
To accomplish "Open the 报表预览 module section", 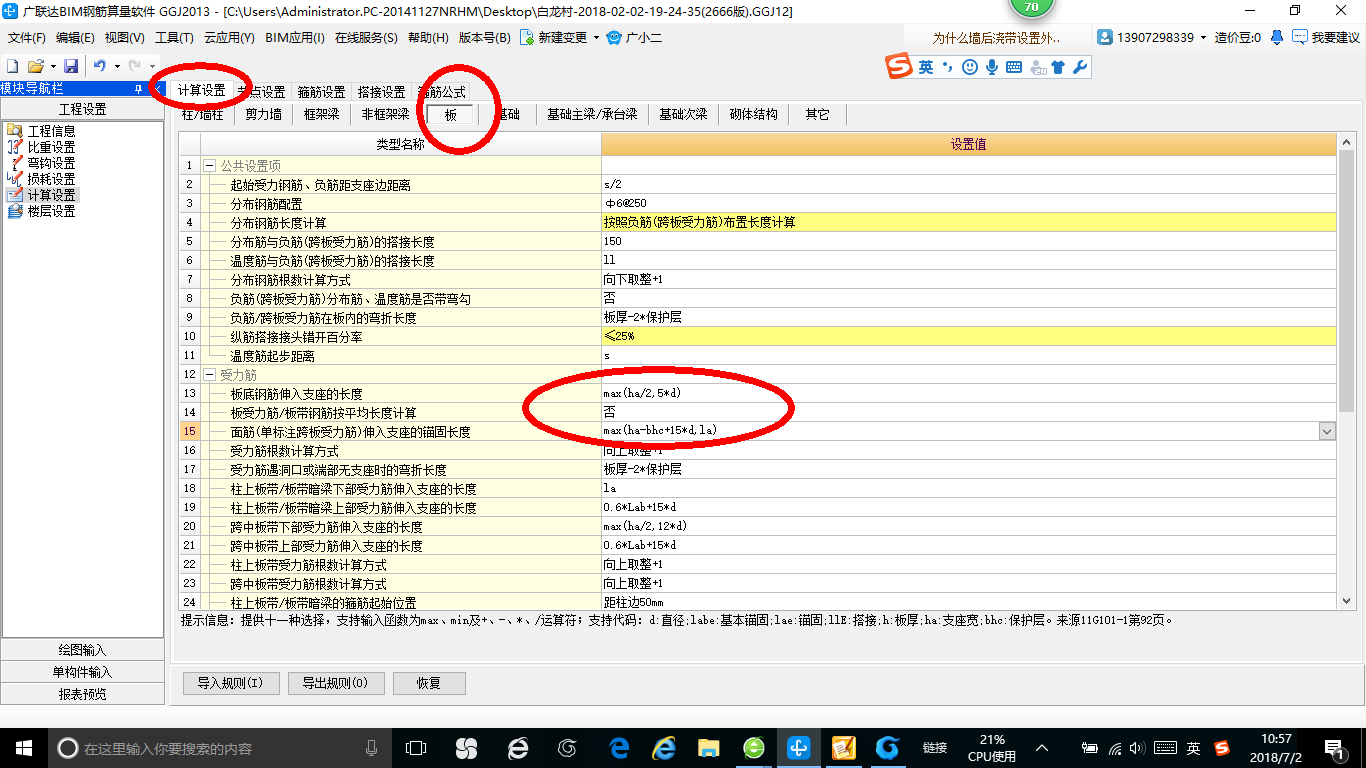I will click(82, 694).
